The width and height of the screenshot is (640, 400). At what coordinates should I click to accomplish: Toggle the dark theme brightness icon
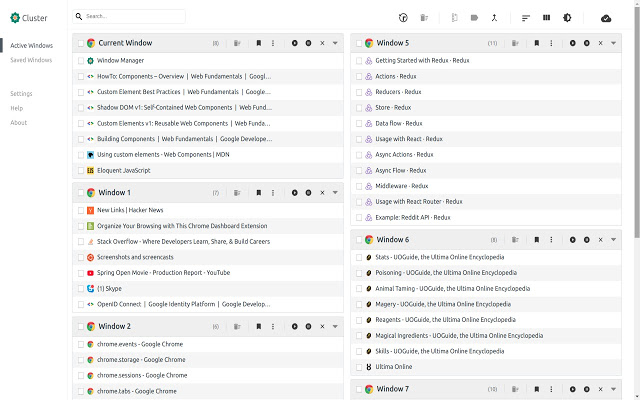568,17
